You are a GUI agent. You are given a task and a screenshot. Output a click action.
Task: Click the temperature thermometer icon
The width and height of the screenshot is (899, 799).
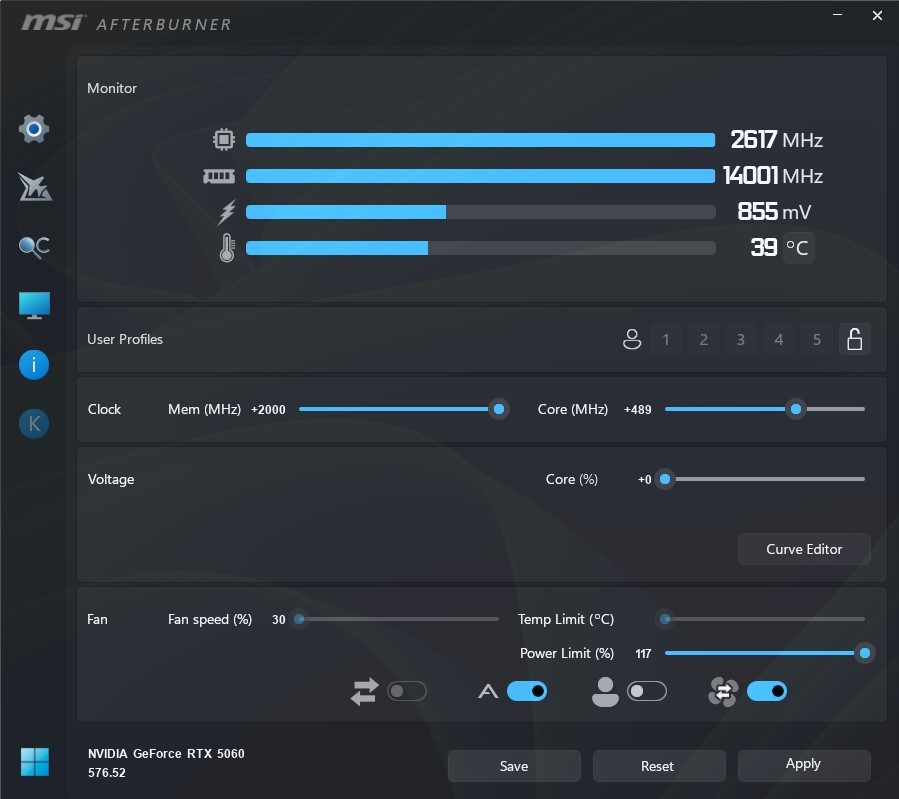click(227, 248)
